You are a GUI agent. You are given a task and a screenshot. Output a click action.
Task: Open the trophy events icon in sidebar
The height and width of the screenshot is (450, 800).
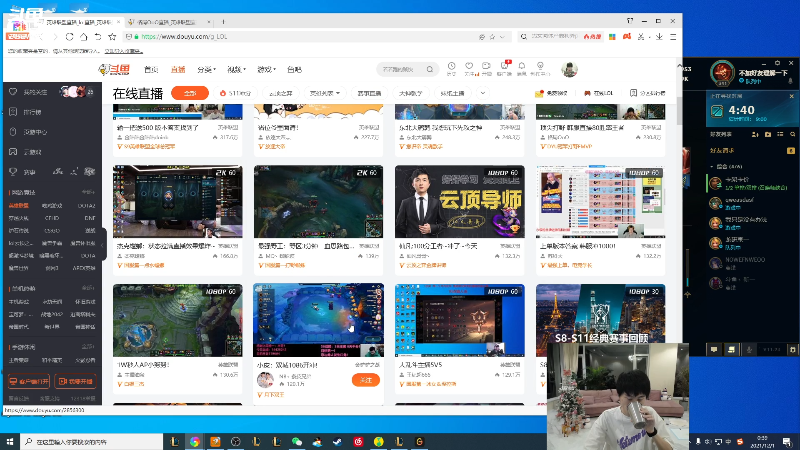coord(13,172)
